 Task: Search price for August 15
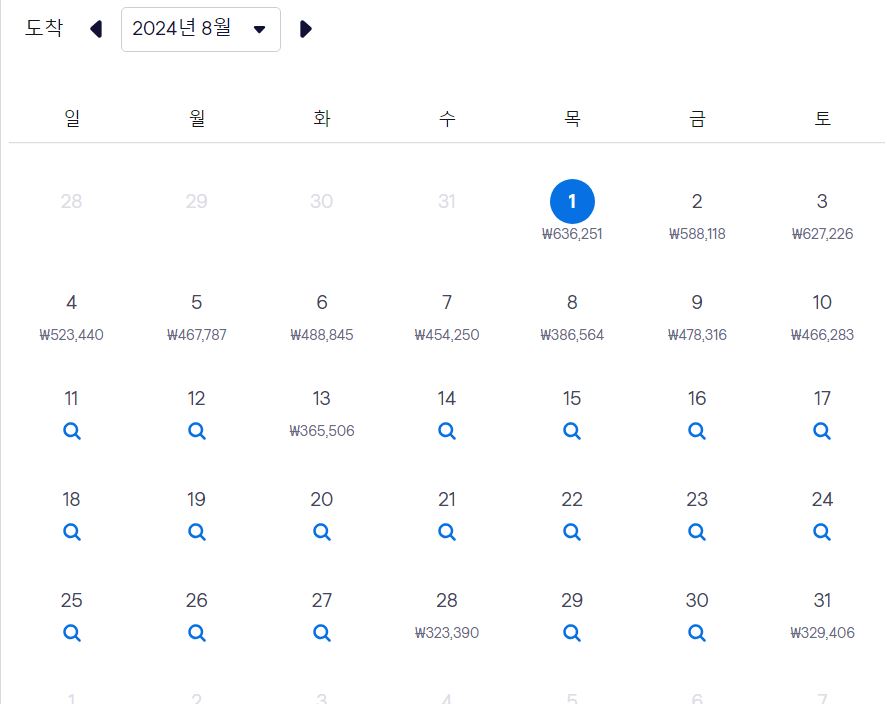(572, 431)
